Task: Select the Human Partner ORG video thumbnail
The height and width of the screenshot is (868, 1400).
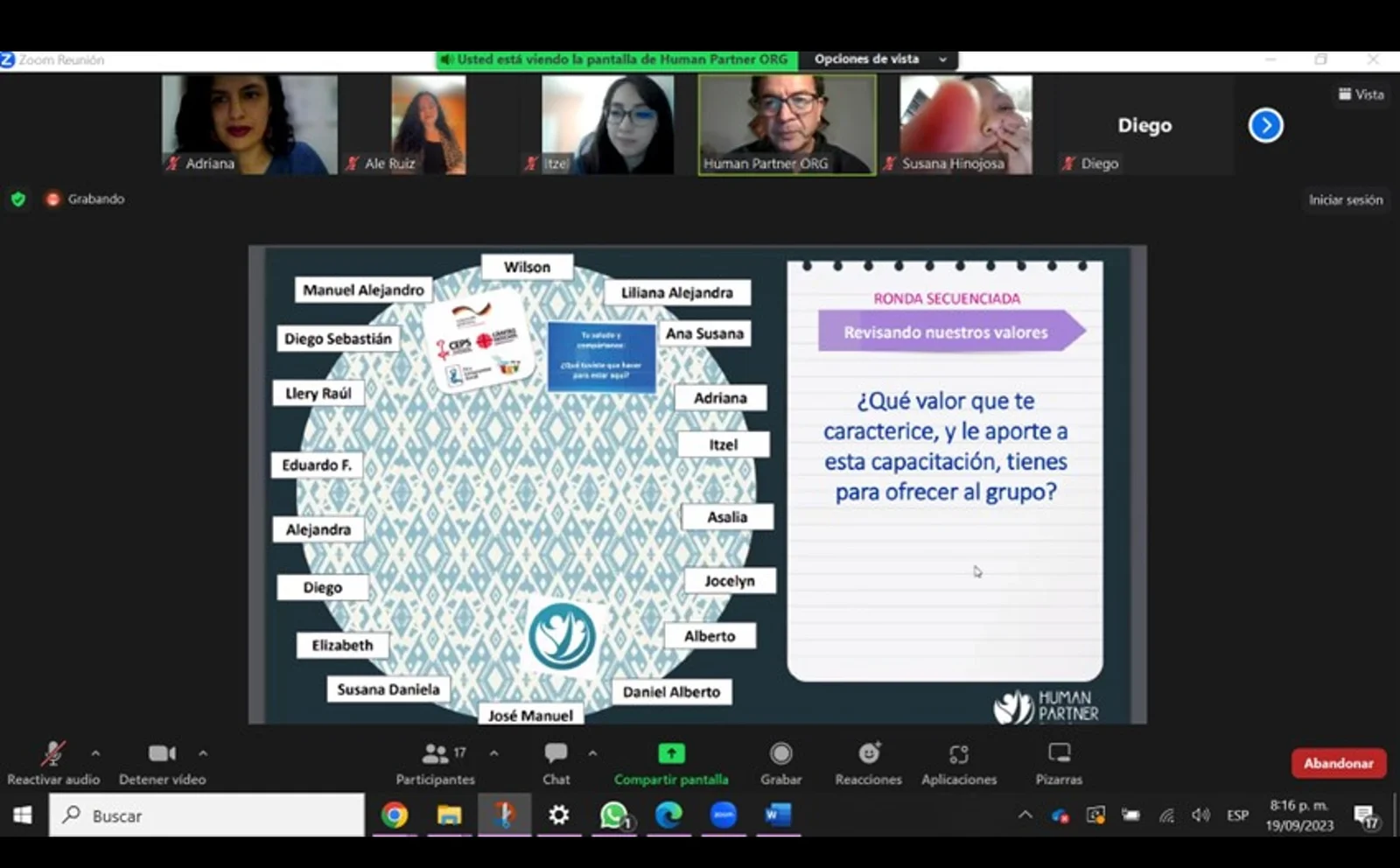Action: pos(787,124)
